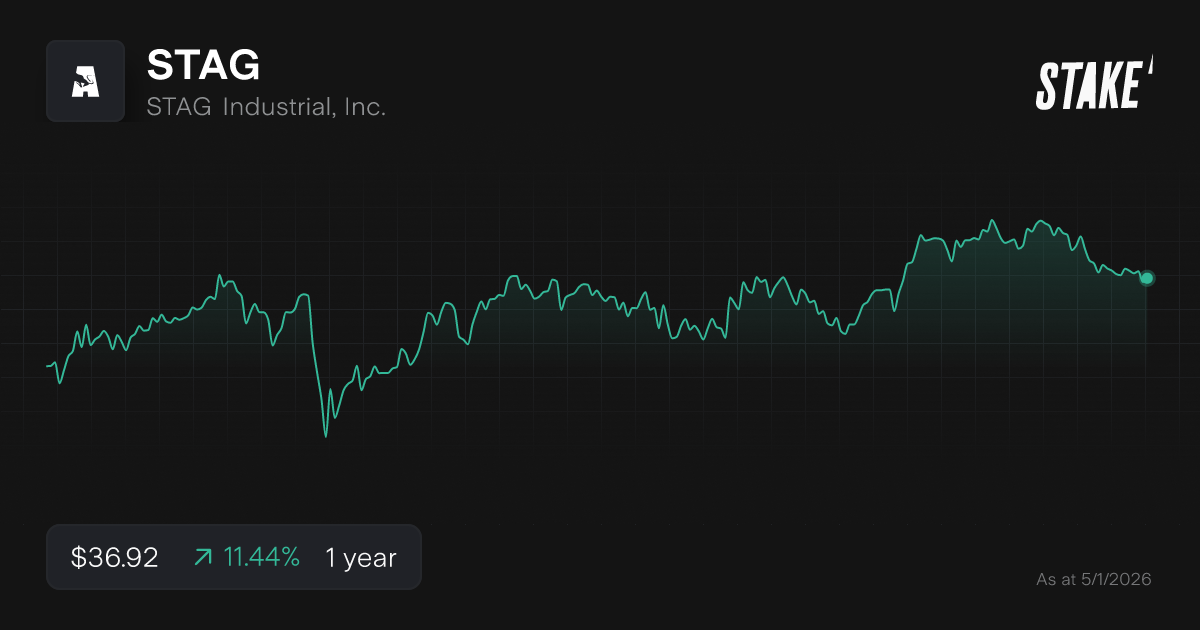
Task: Toggle the price display showing $36.92
Action: 115,557
